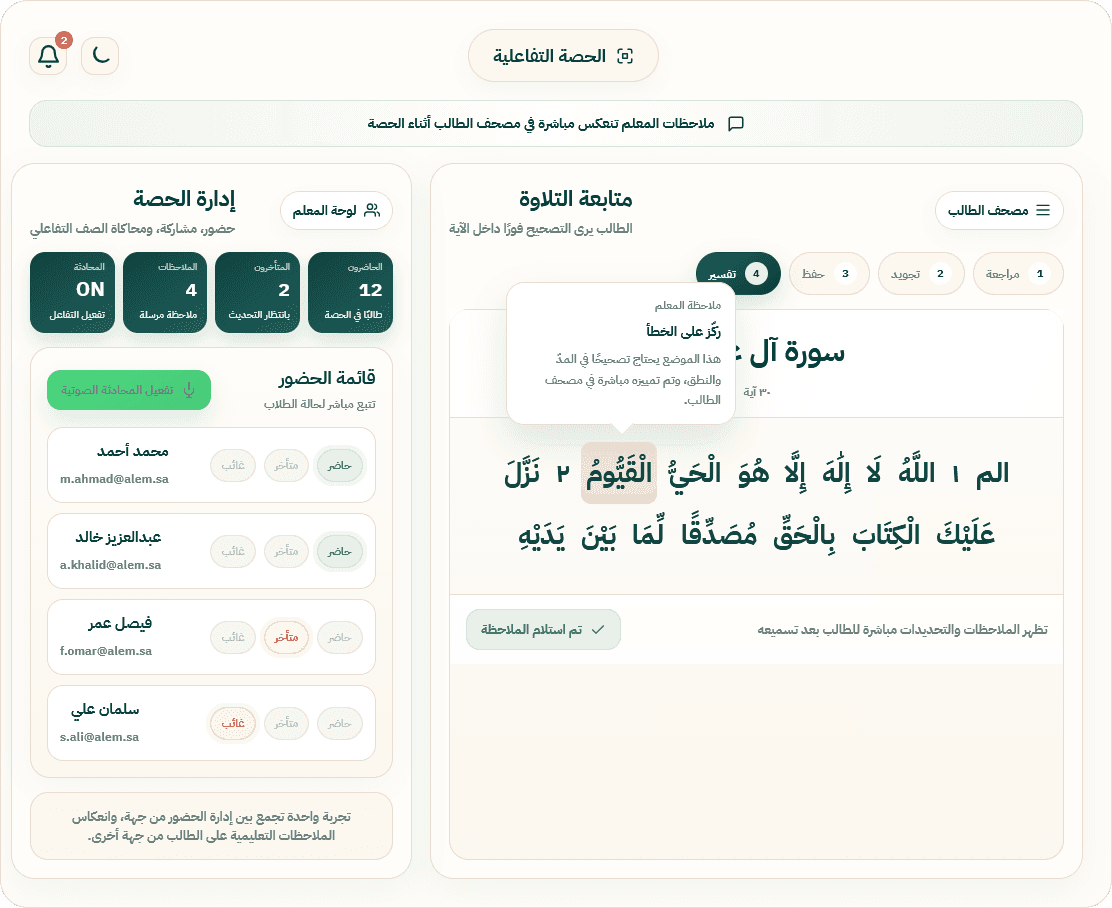
Task: Click the chat icon in the notice banner
Action: coord(736,123)
